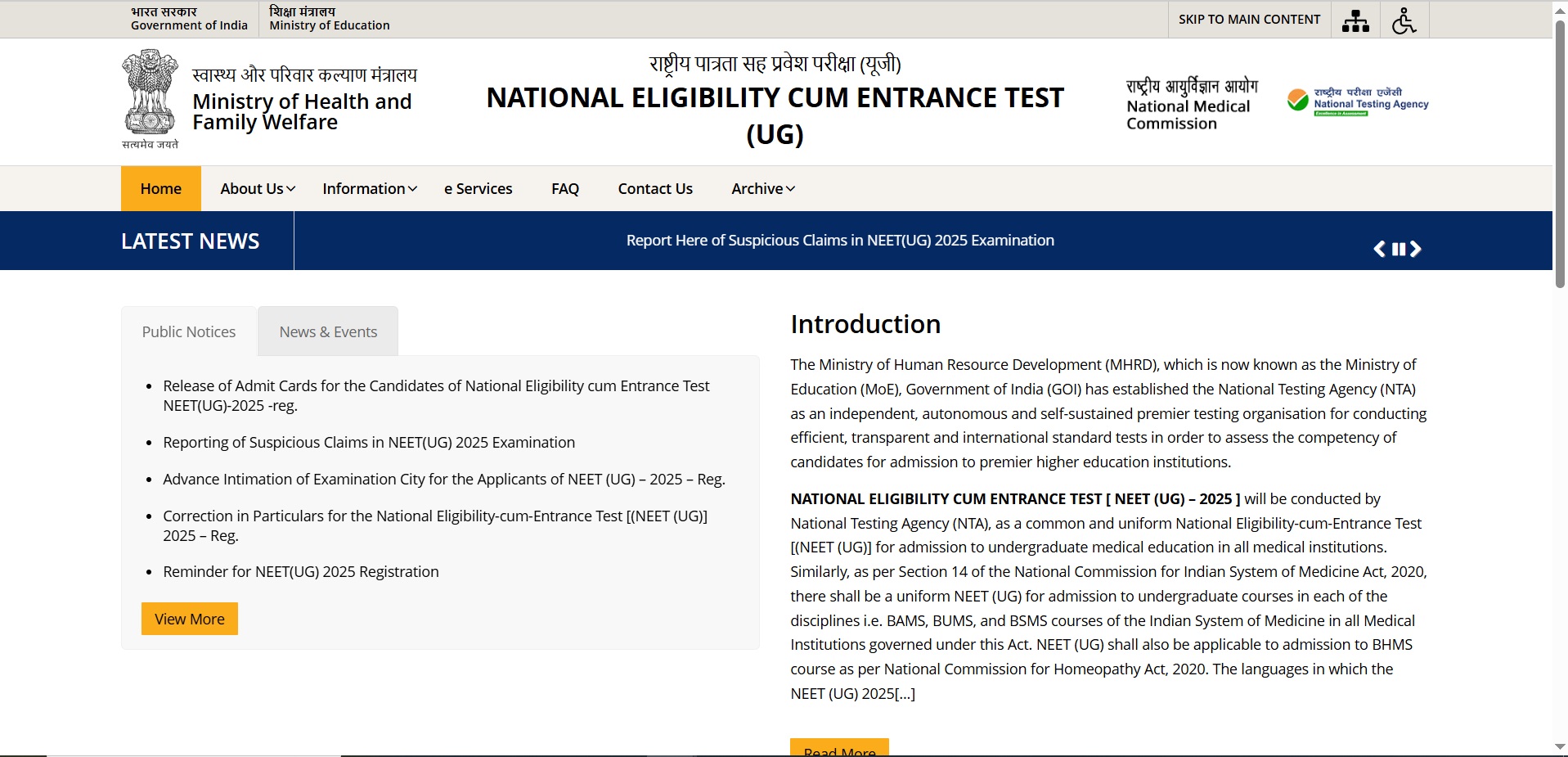
Task: Open Advance Intimation of Examination City notice
Action: pos(444,480)
